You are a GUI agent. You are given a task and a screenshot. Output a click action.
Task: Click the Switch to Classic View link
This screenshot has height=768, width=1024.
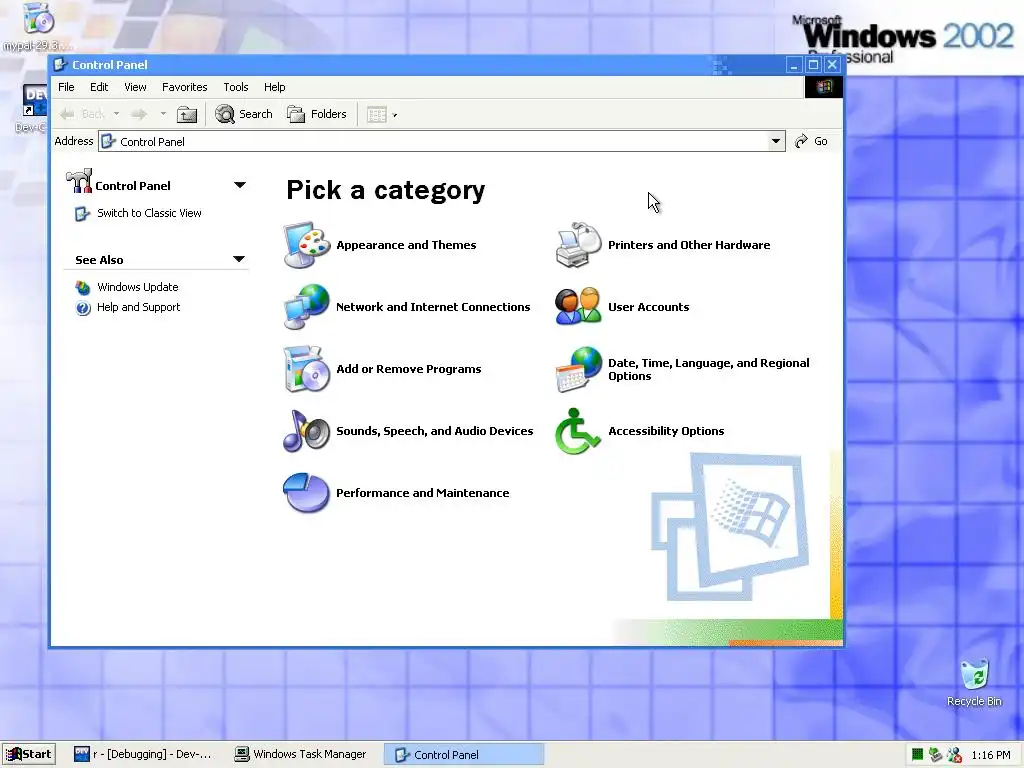[x=149, y=214]
